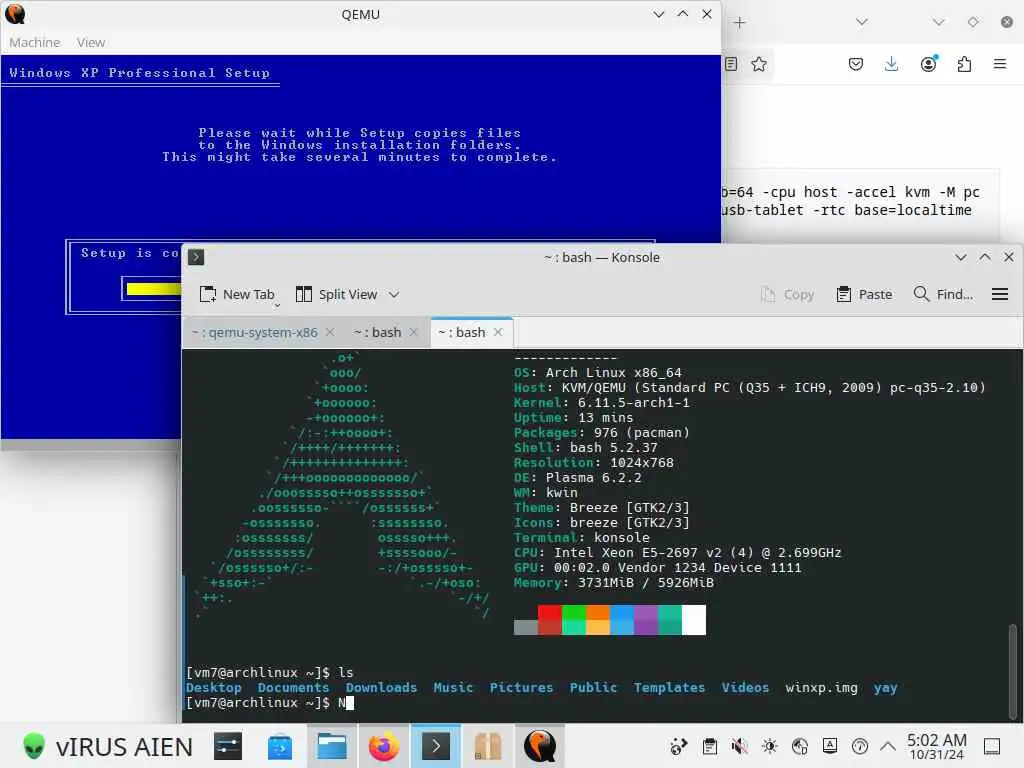
Task: Click 'CPU: Intel Xeon E5-2697' line
Action: click(x=677, y=553)
